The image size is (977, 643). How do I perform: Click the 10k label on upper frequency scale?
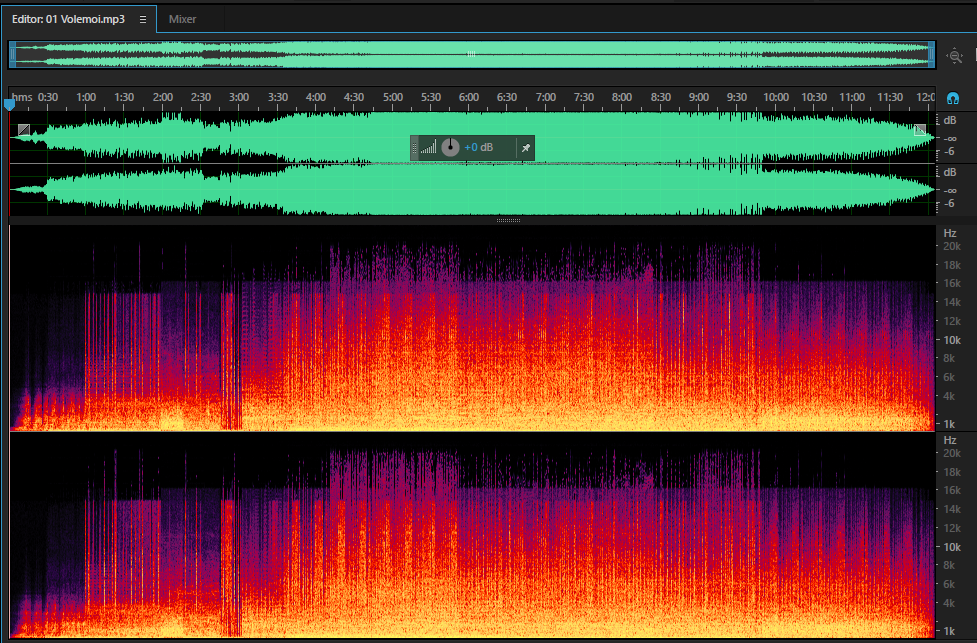[x=952, y=340]
